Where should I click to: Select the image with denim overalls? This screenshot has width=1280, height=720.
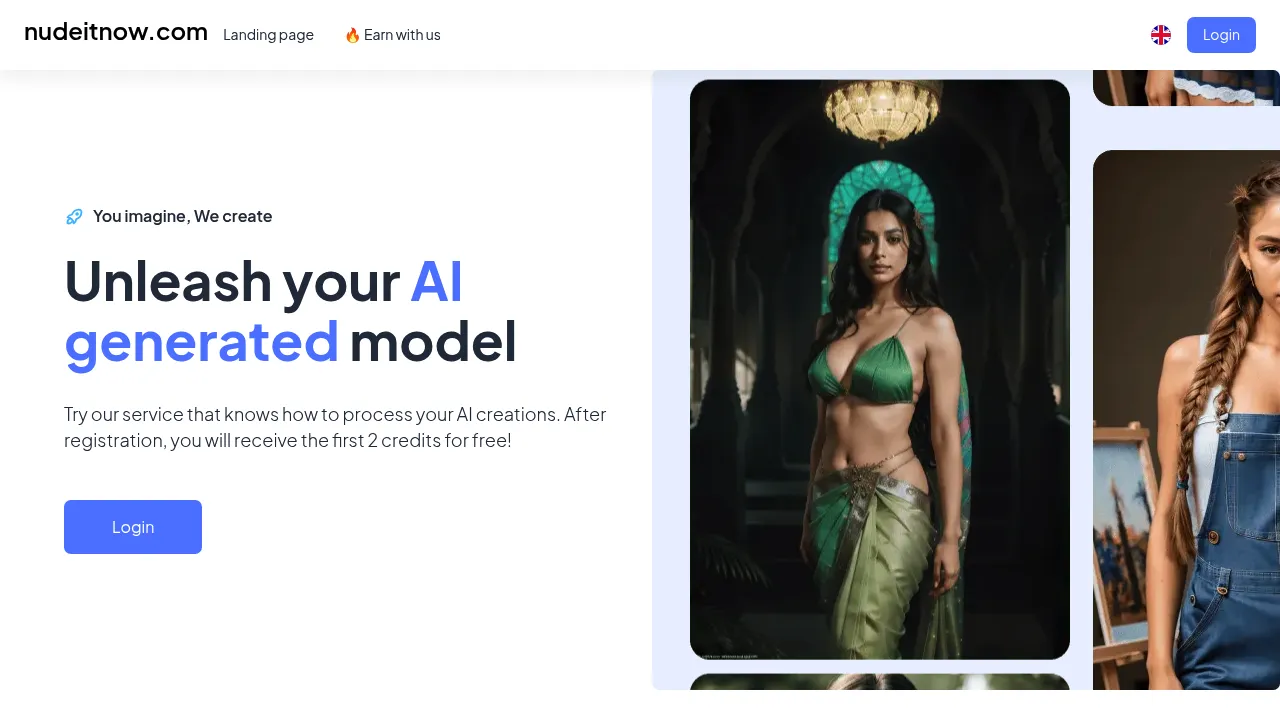[1186, 420]
